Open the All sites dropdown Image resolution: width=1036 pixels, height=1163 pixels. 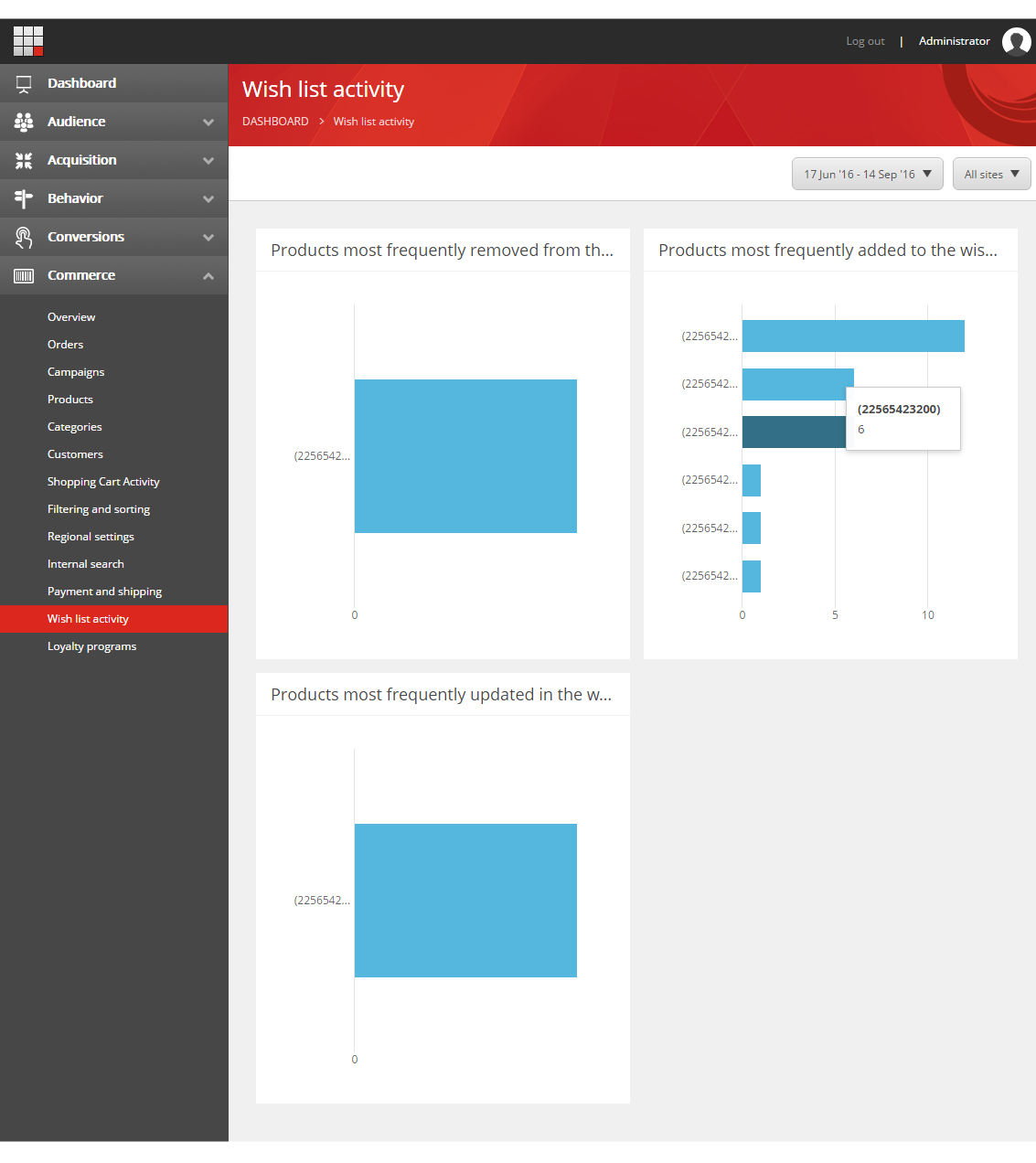tap(991, 175)
